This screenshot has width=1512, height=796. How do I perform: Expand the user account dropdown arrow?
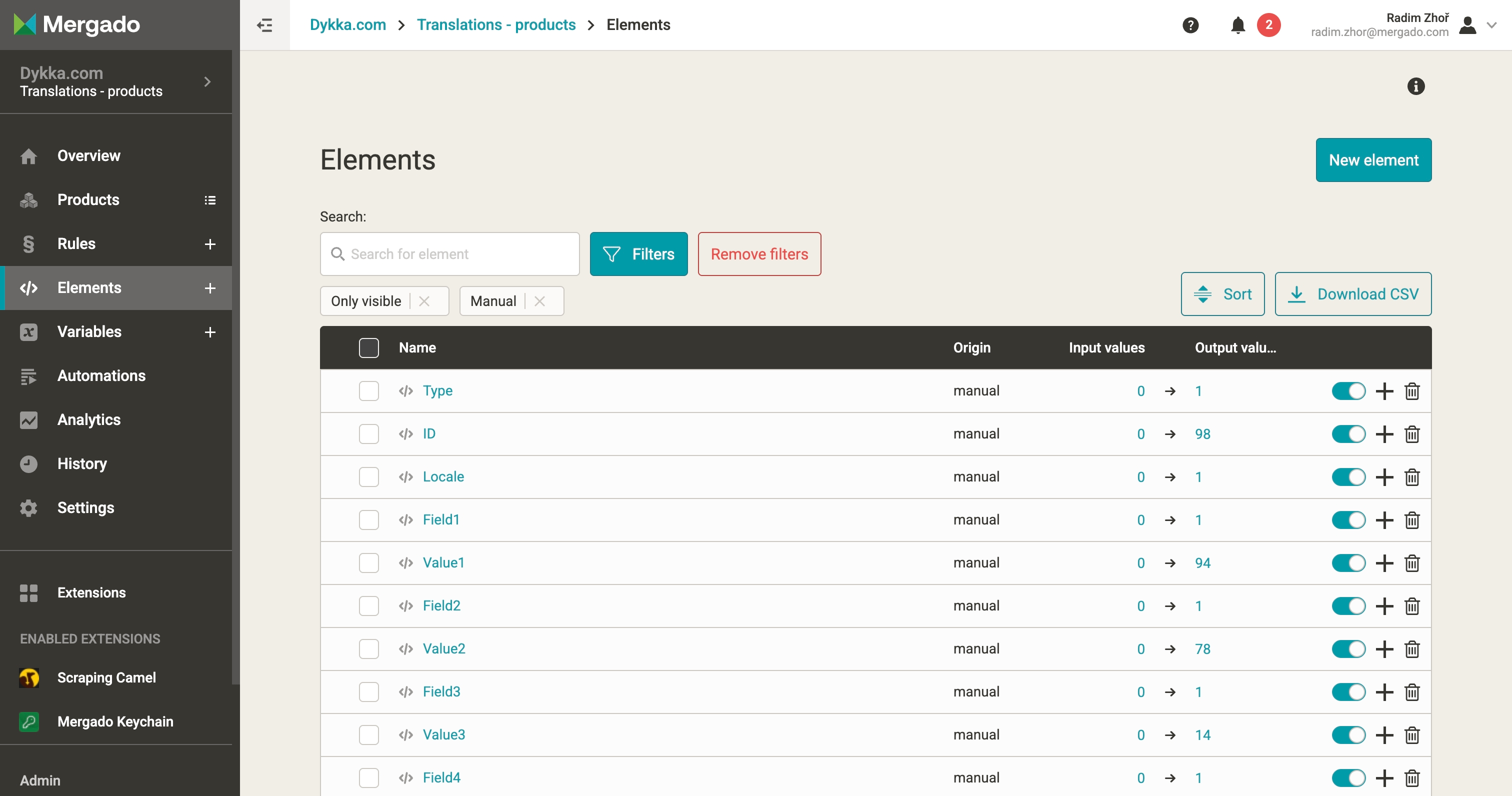(1491, 24)
